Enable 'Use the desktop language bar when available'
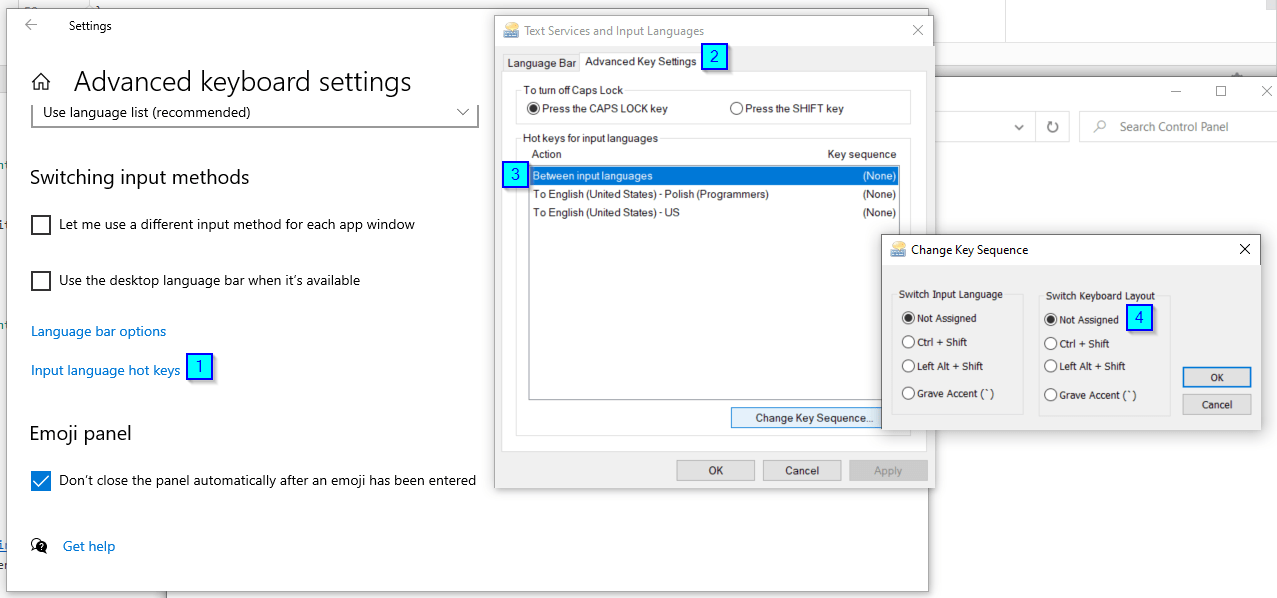 [x=40, y=281]
